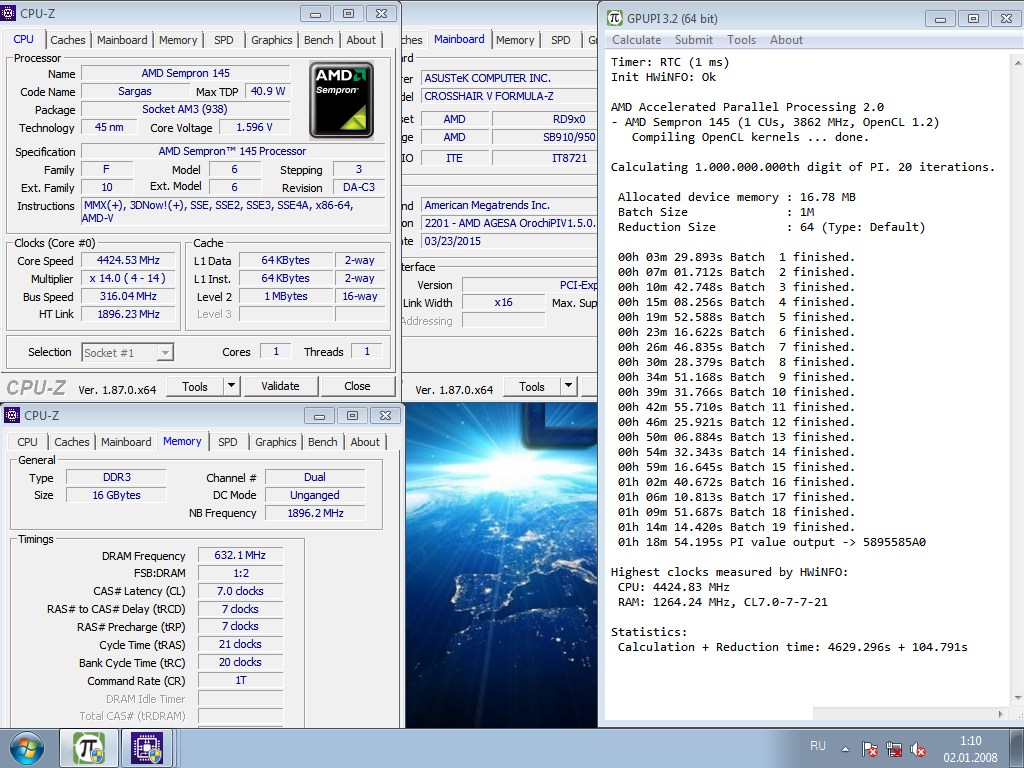Switch to Bench tab in CPU window
The image size is (1024, 768).
coord(319,40)
